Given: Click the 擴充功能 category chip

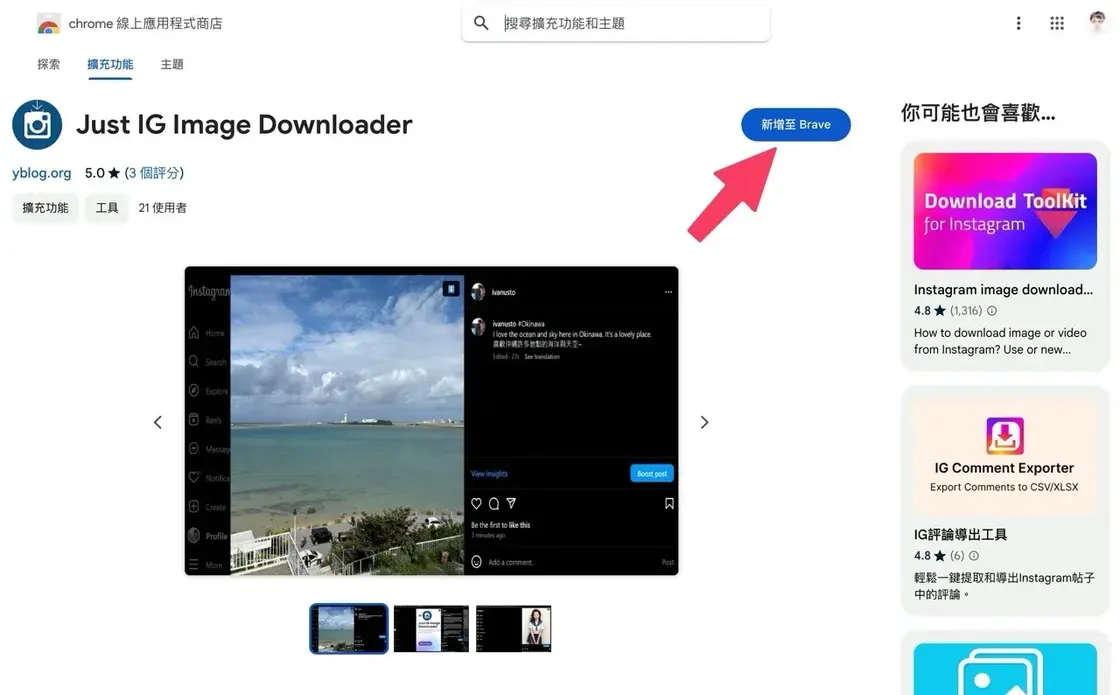Looking at the screenshot, I should [45, 208].
